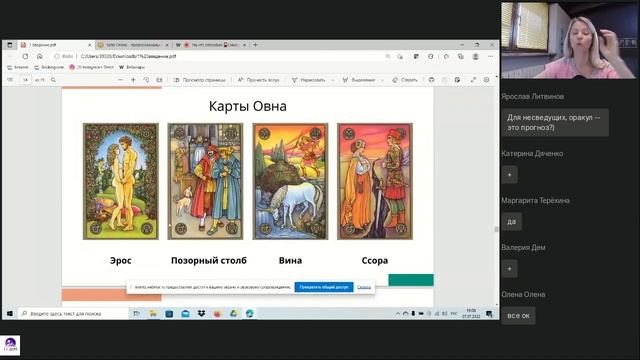Save the PDF with the save-as icon

click(458, 80)
